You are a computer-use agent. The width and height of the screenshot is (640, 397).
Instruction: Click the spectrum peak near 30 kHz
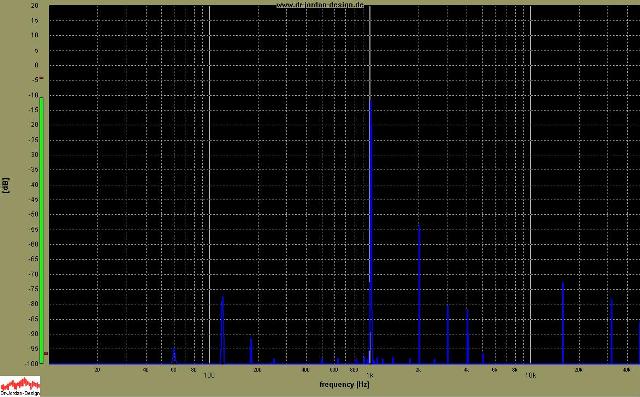pyautogui.click(x=611, y=331)
